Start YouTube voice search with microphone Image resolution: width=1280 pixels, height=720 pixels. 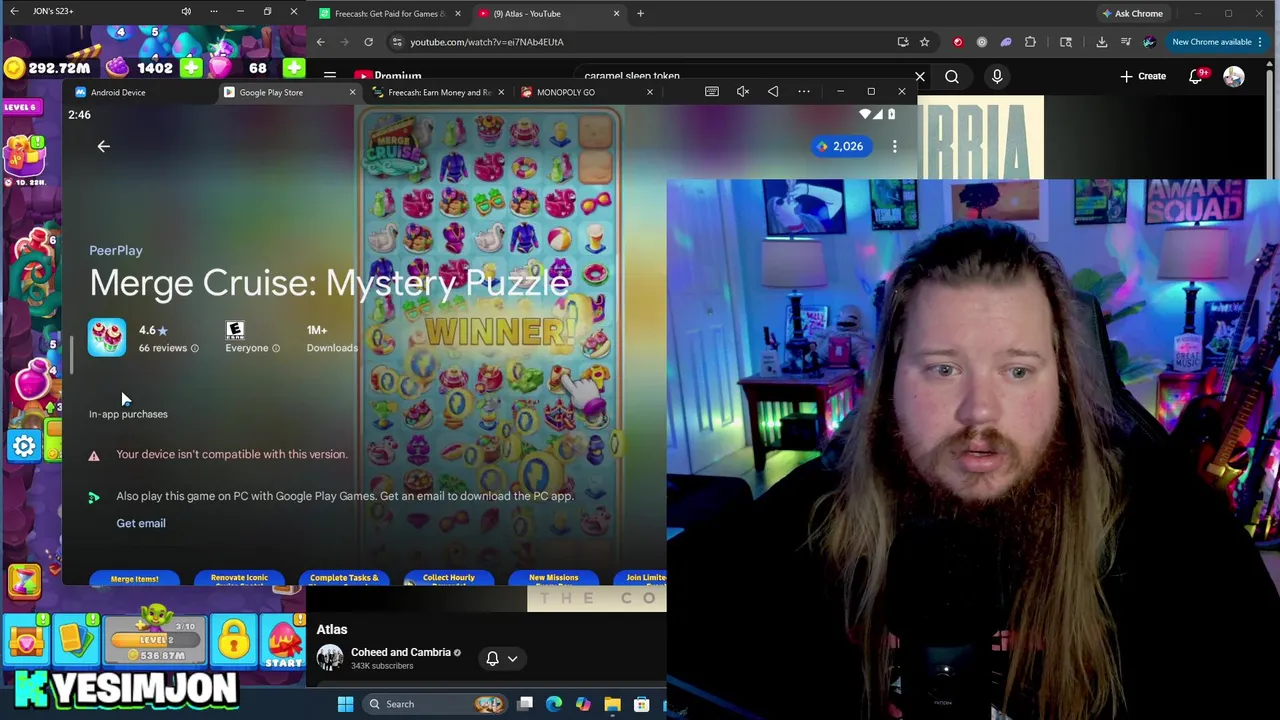[x=997, y=76]
